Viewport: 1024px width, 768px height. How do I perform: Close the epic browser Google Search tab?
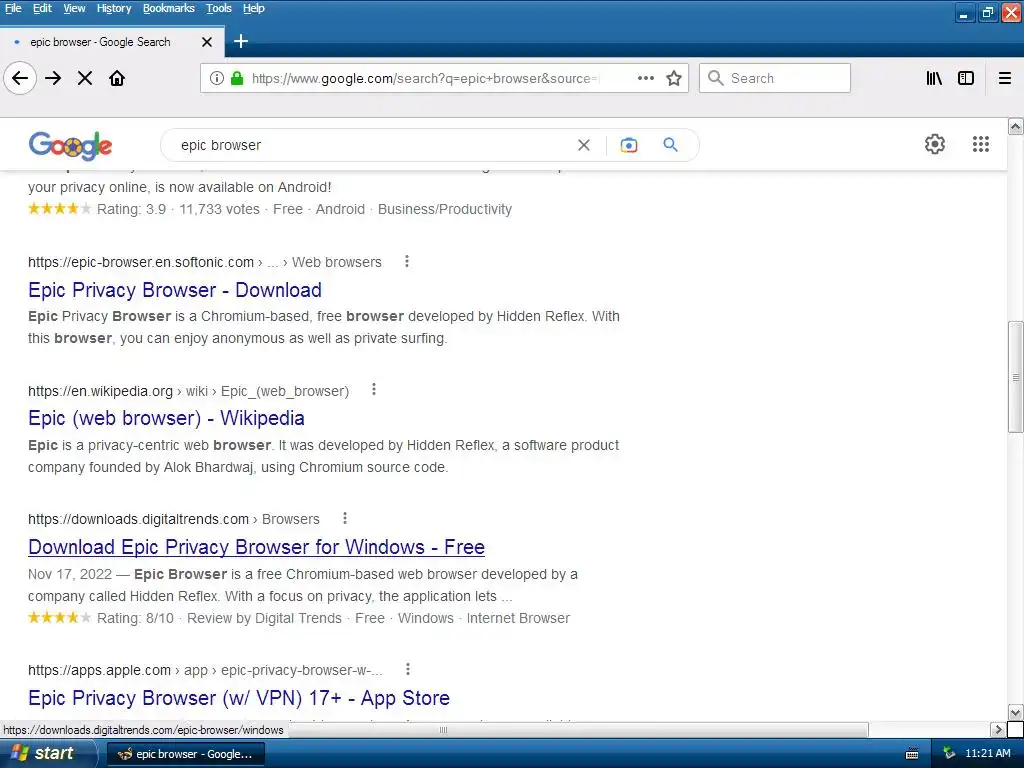207,42
